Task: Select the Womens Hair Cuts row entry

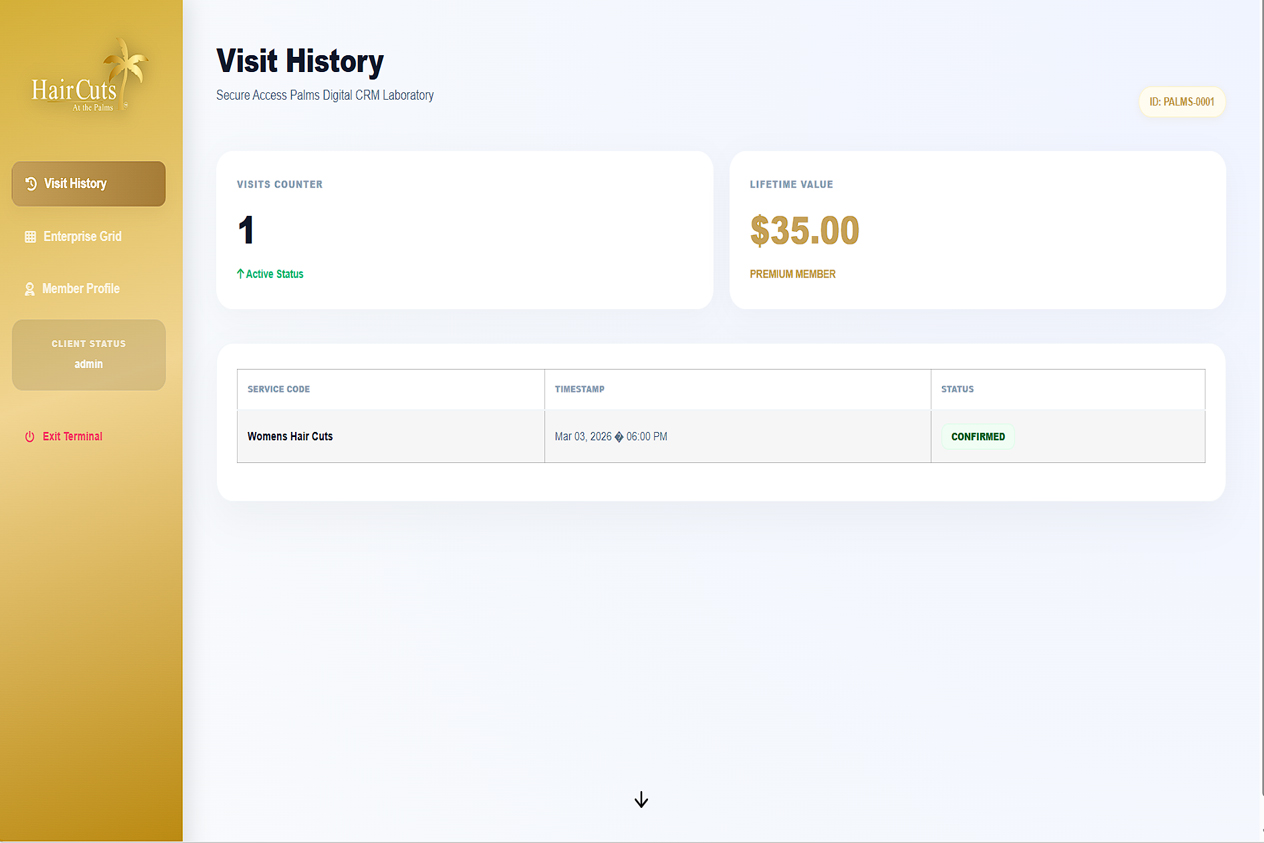Action: (x=290, y=437)
